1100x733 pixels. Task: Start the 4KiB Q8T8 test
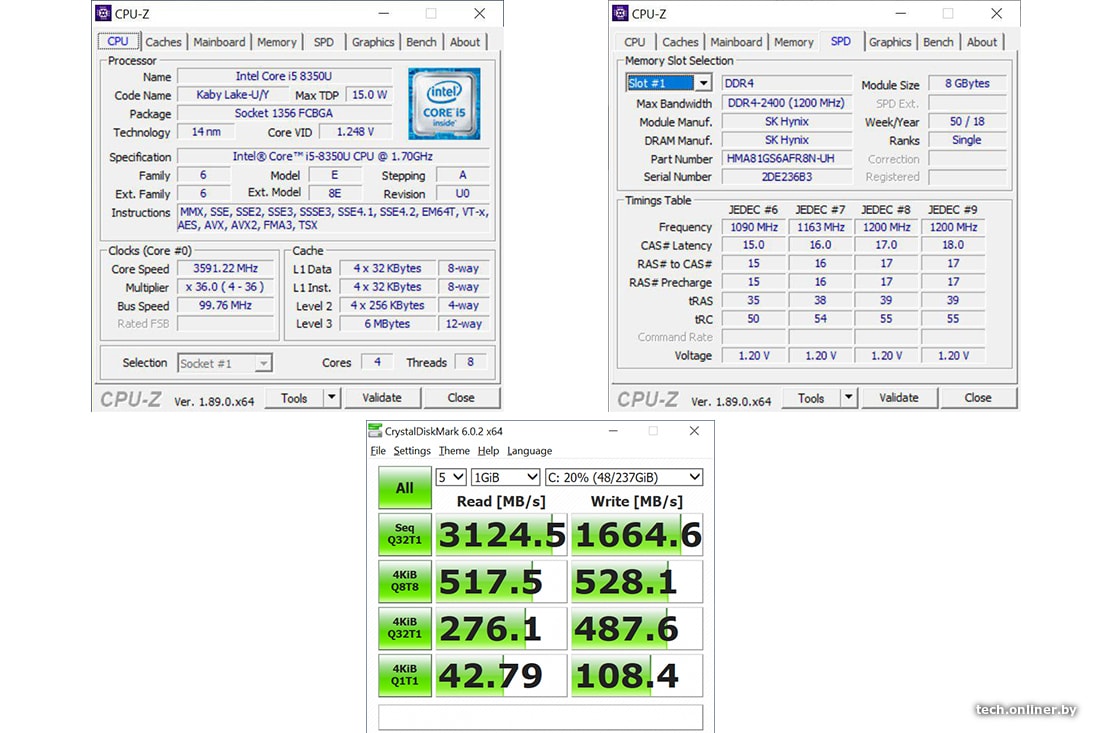coord(405,581)
